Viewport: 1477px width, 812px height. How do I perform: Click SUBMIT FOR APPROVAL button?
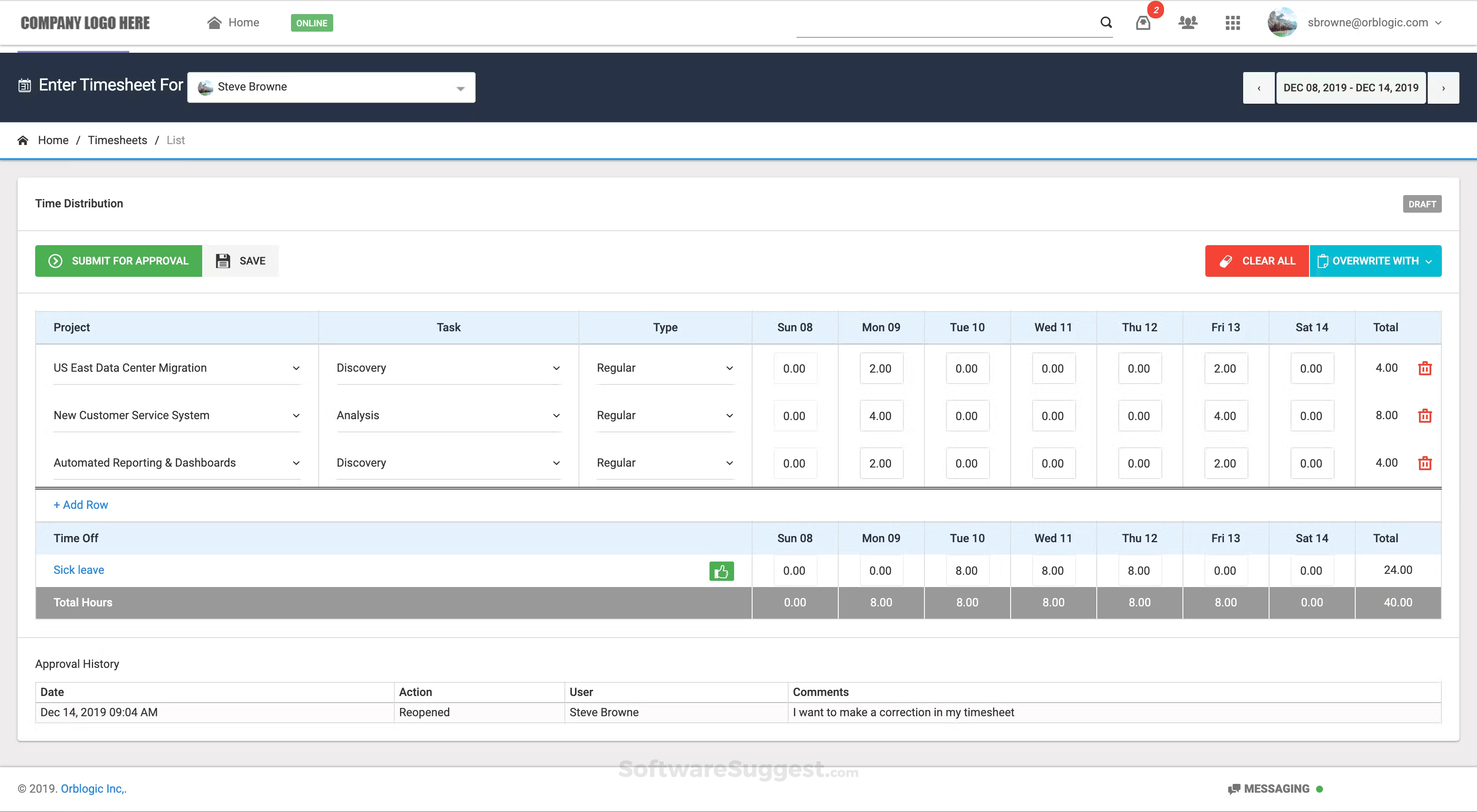pos(119,261)
